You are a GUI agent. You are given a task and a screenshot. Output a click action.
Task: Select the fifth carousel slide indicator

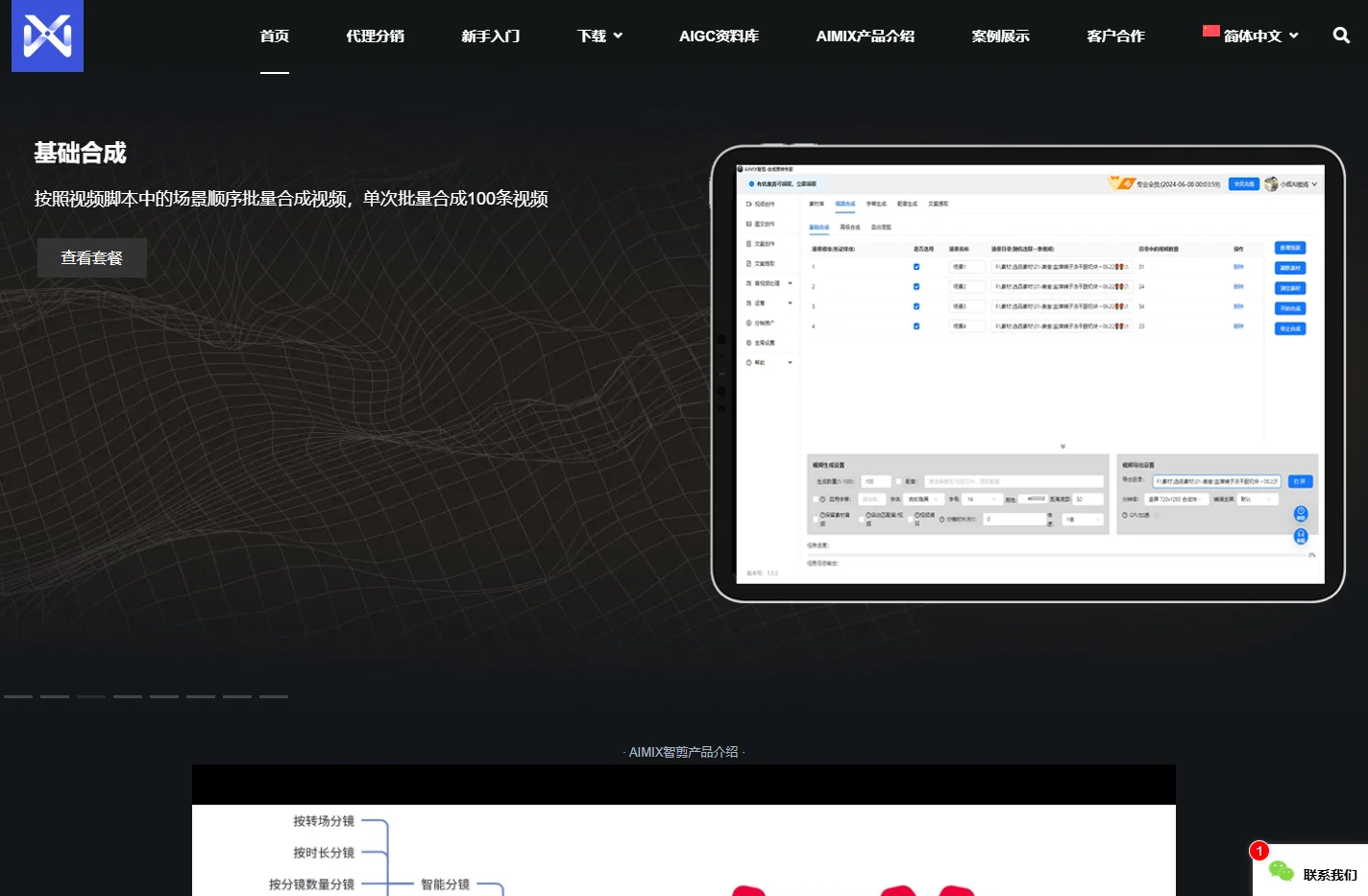click(164, 696)
